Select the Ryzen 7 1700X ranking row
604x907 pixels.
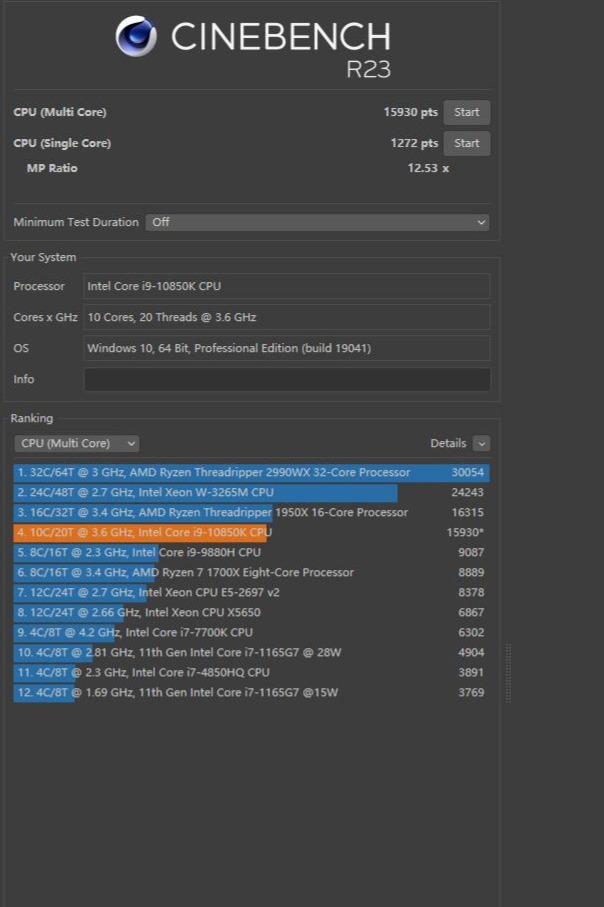[x=250, y=572]
